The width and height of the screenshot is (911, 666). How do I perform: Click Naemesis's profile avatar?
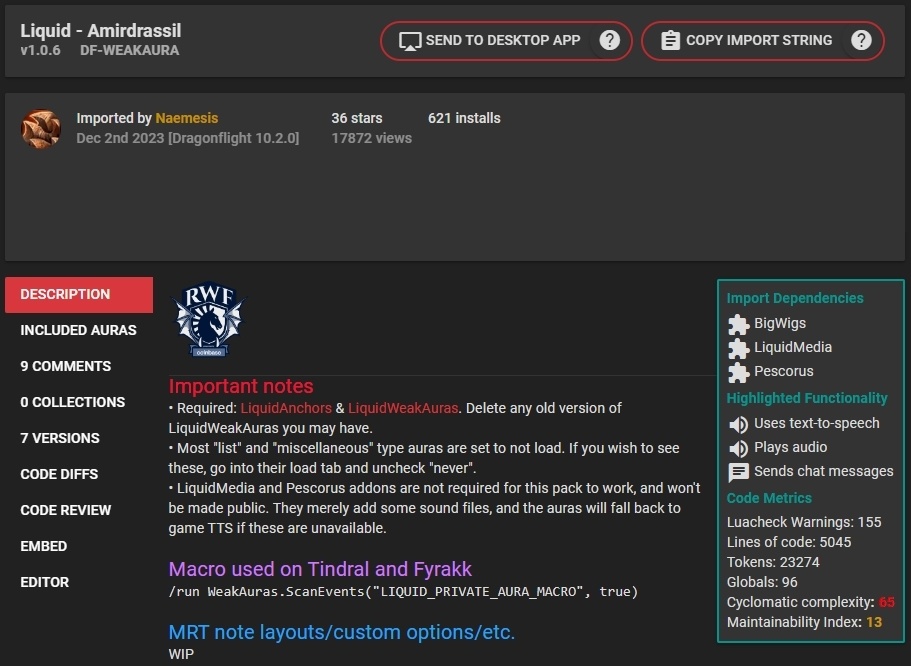pos(41,128)
